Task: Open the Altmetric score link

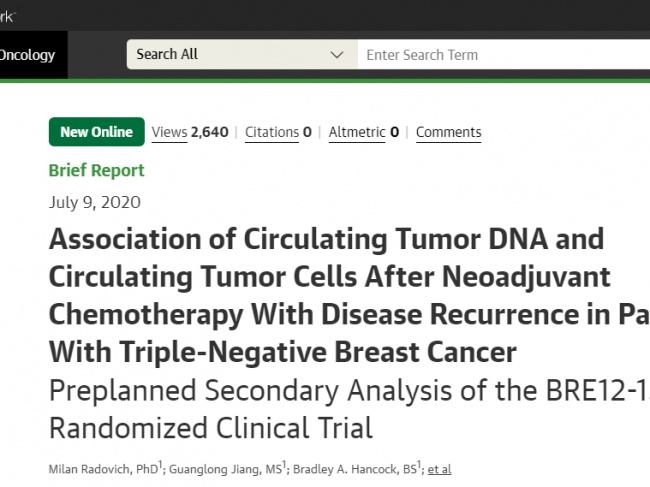Action: coord(364,132)
